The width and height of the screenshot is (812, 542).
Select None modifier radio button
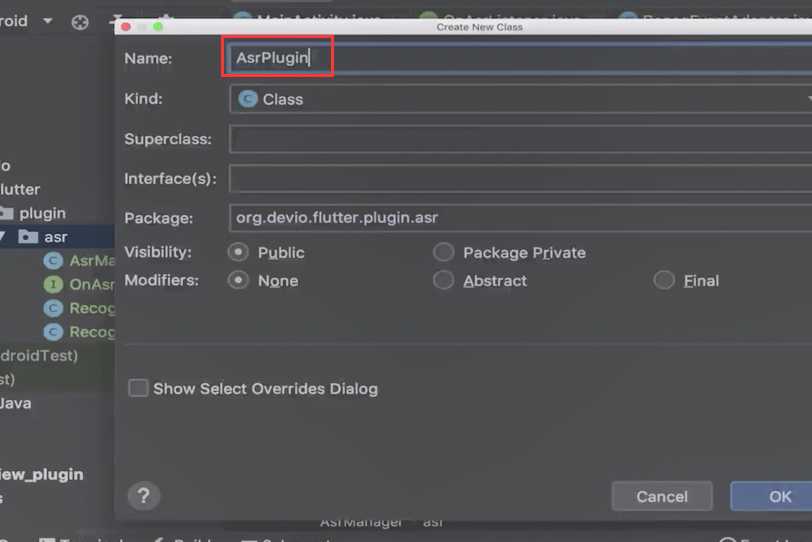point(238,281)
